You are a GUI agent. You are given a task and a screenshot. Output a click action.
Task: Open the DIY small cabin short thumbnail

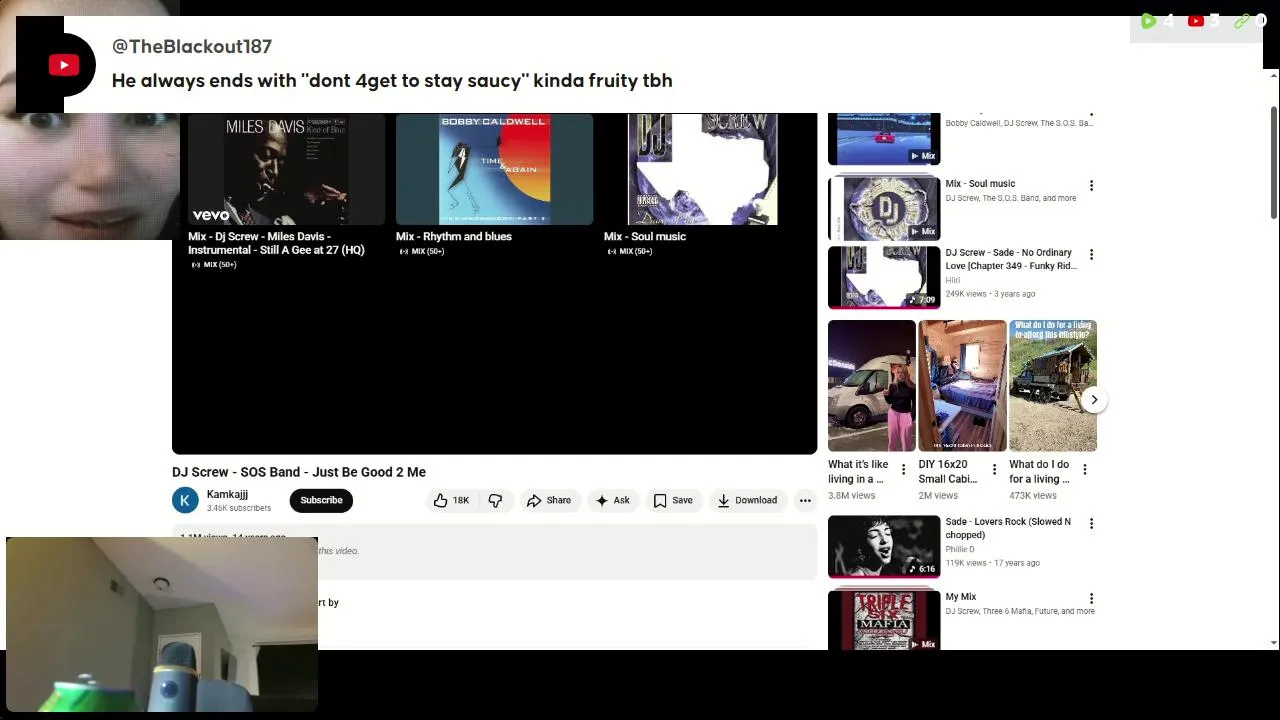pos(962,386)
